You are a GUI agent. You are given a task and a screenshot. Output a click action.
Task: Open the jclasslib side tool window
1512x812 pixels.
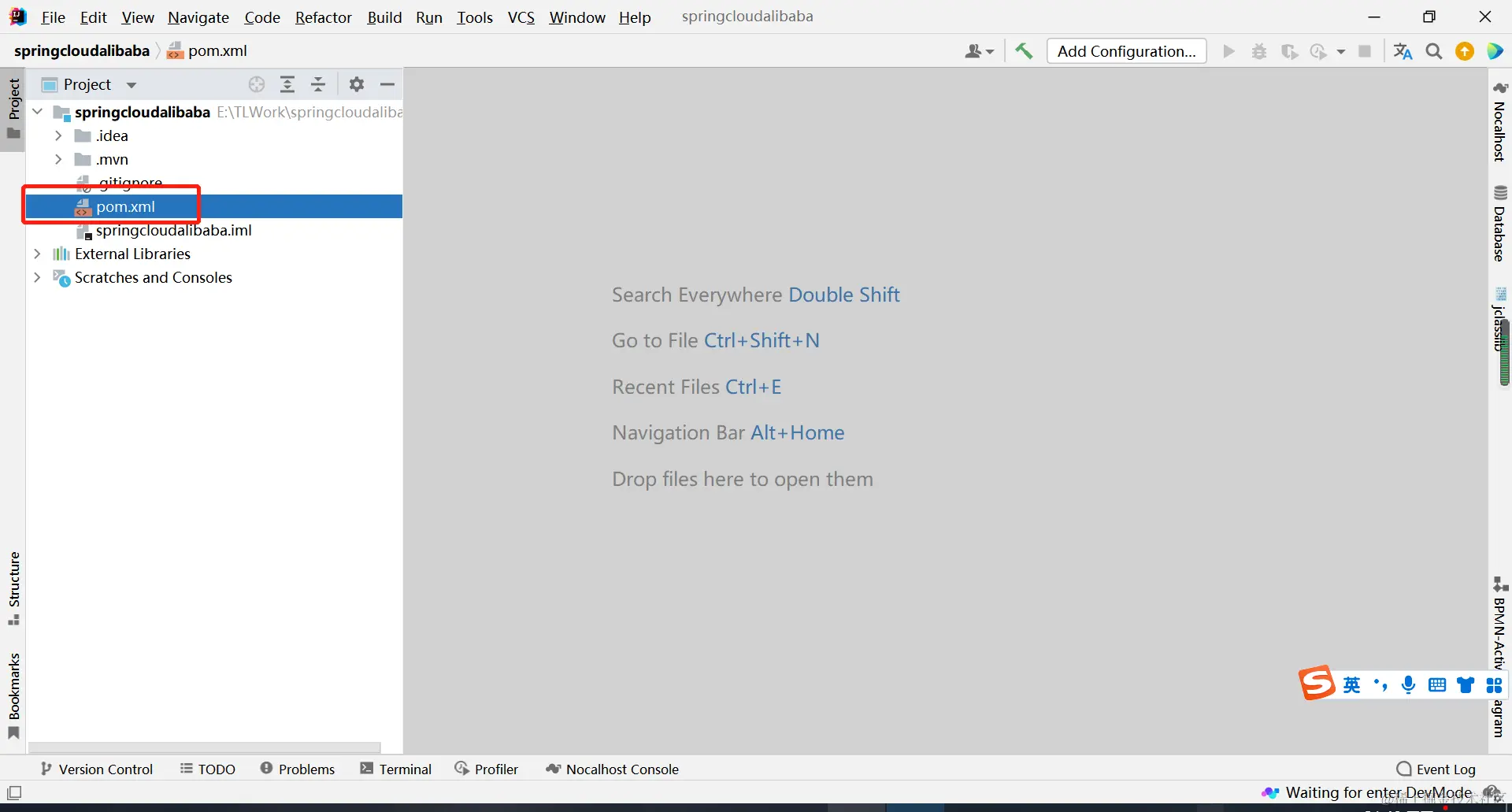tap(1499, 319)
